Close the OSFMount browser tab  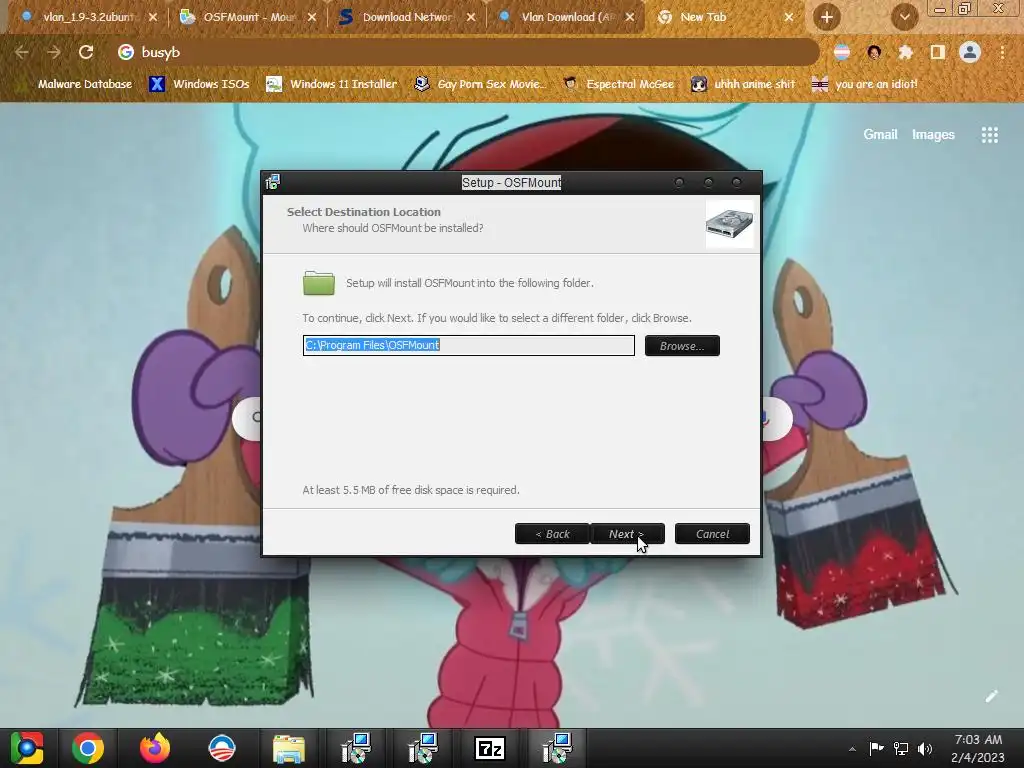[312, 18]
